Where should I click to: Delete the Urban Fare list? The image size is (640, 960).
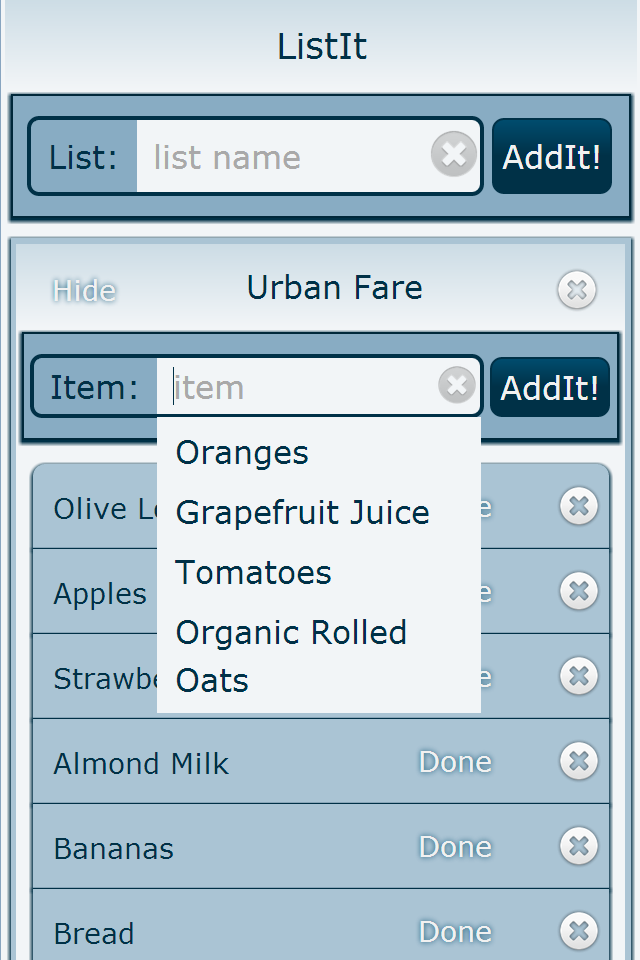[x=577, y=290]
